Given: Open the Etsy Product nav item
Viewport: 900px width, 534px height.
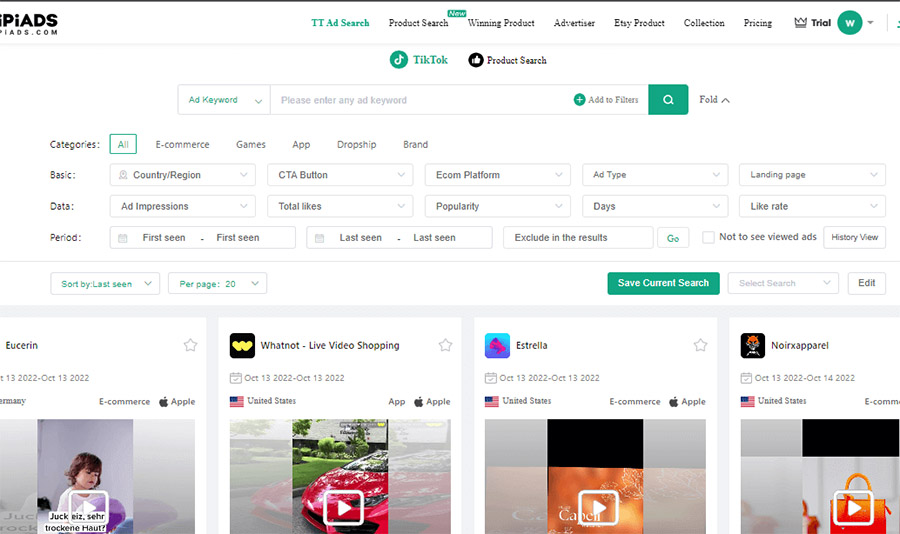Looking at the screenshot, I should [639, 23].
